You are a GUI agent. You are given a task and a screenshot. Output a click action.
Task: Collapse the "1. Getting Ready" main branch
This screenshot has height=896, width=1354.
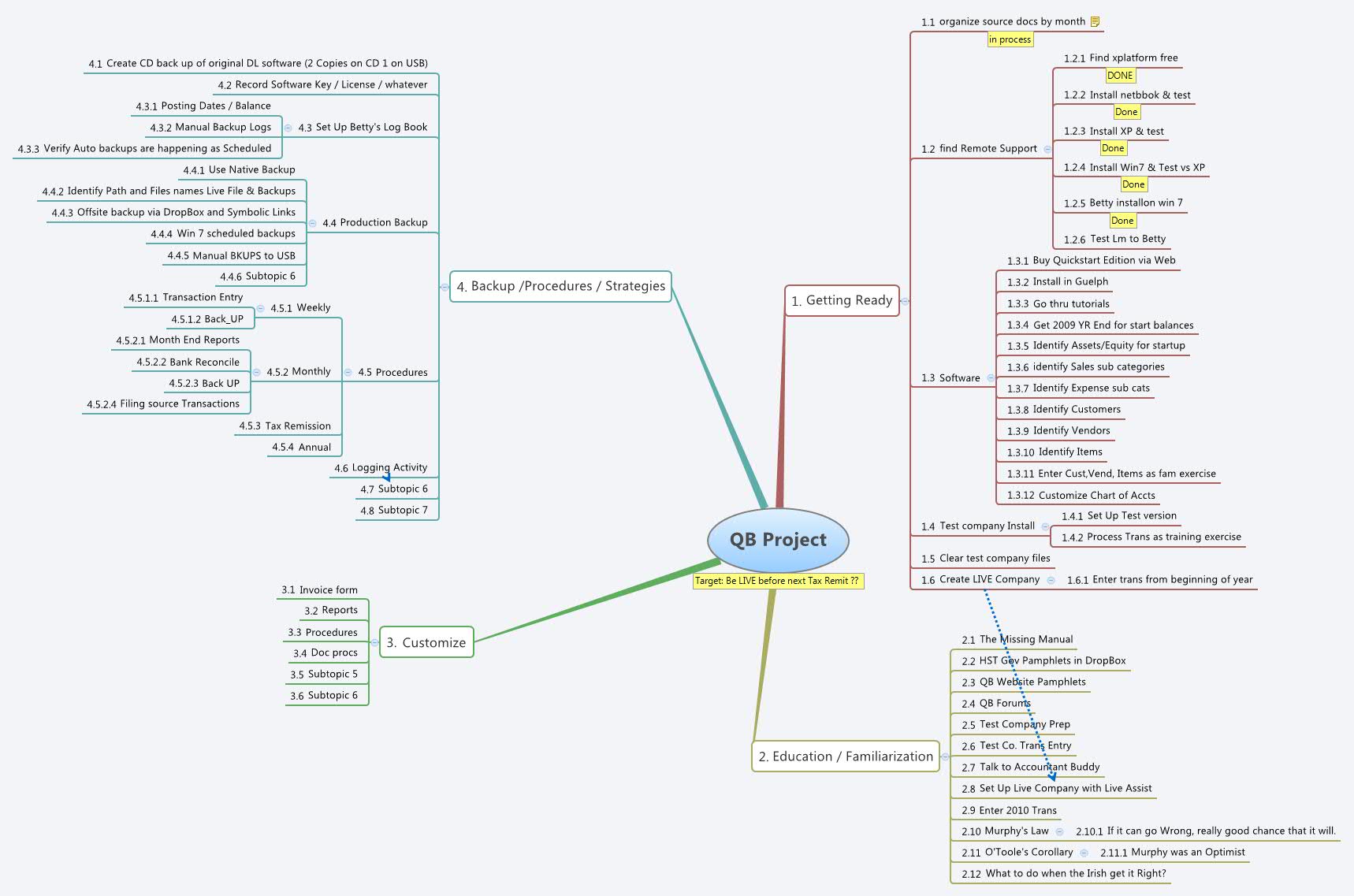[x=903, y=300]
